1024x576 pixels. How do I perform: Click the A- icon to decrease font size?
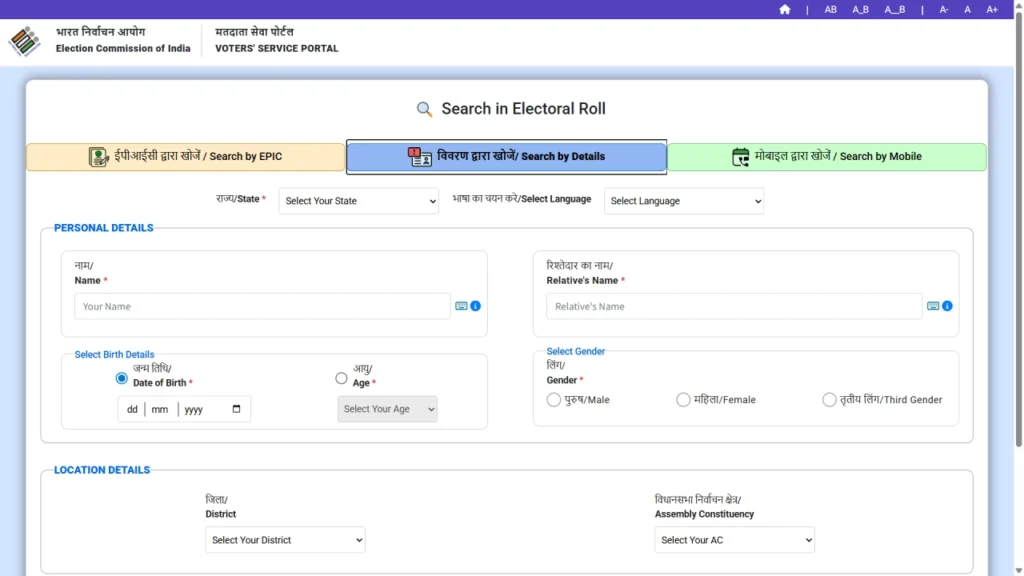(944, 9)
